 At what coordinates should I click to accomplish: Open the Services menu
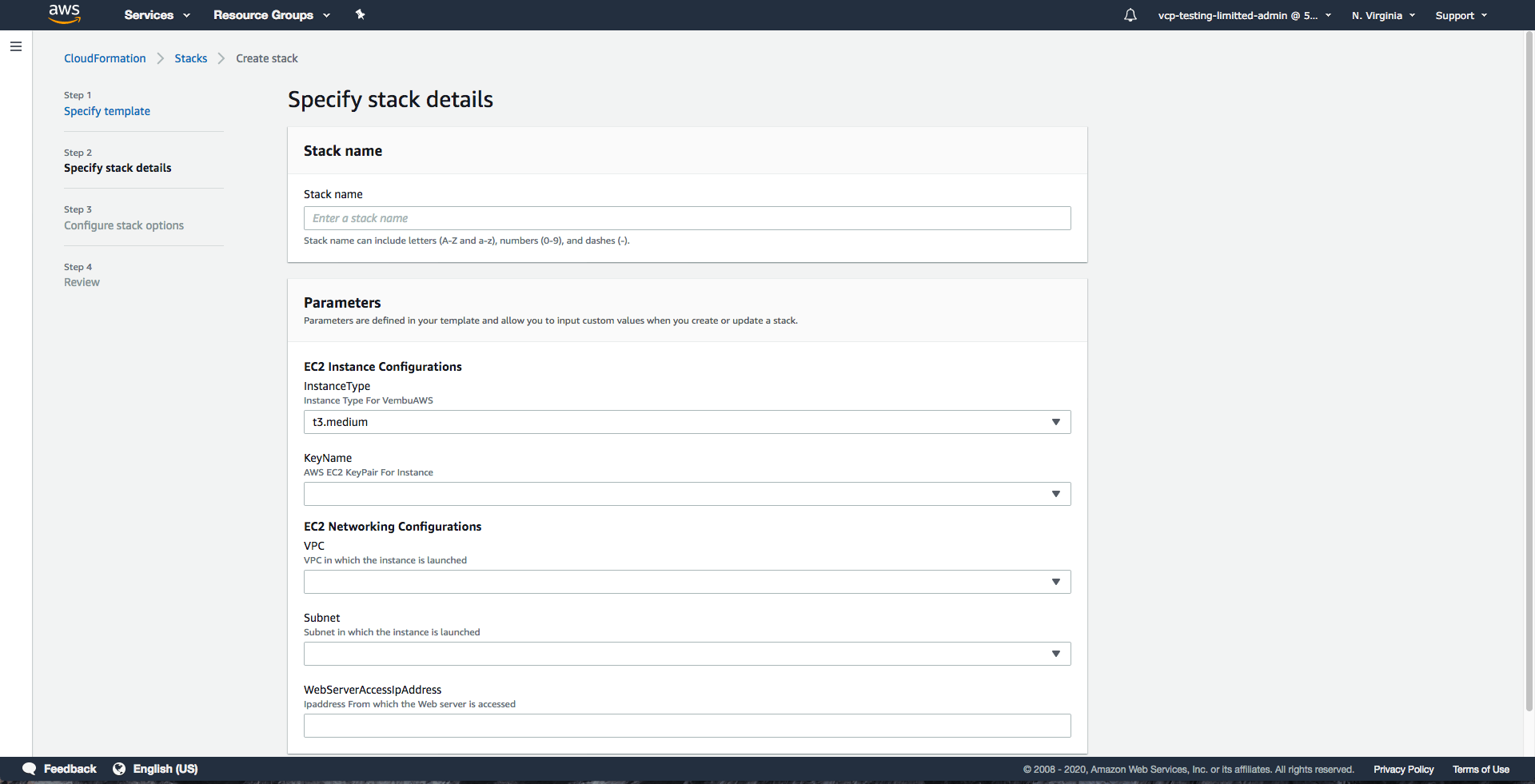click(x=157, y=15)
